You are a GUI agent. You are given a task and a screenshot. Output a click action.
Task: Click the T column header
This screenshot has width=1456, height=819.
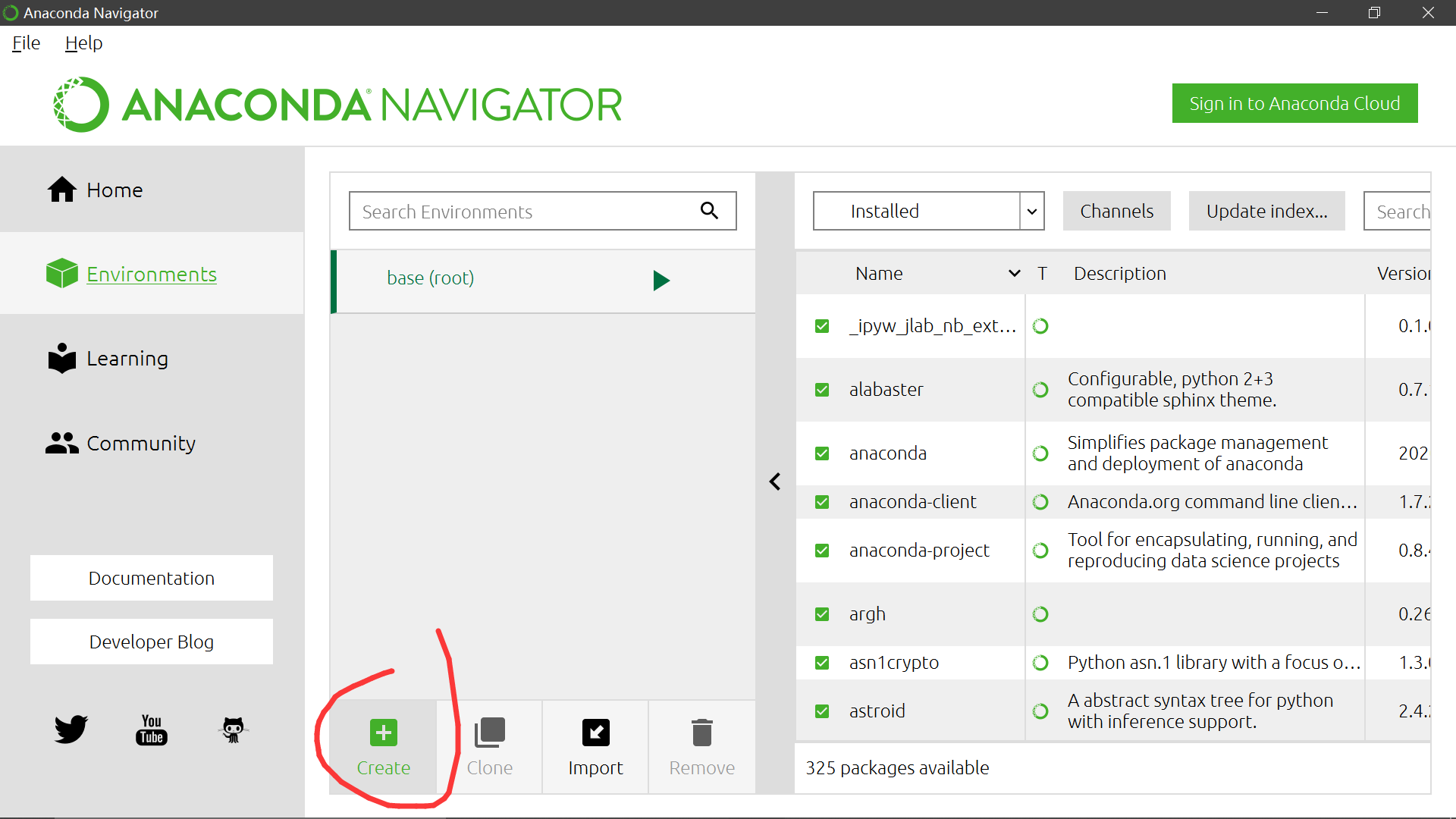click(x=1042, y=274)
